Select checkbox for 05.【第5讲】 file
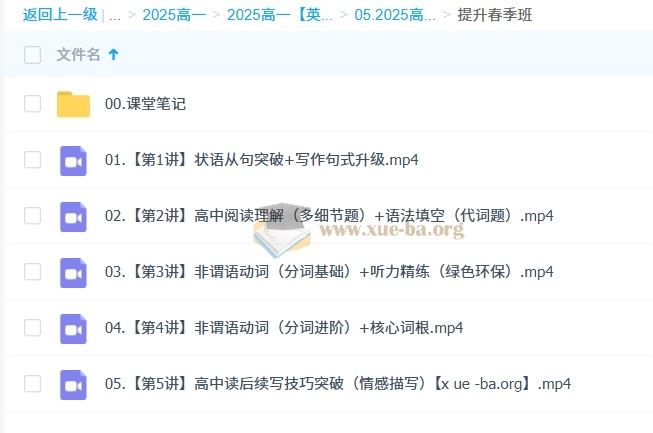This screenshot has width=653, height=433. point(32,383)
